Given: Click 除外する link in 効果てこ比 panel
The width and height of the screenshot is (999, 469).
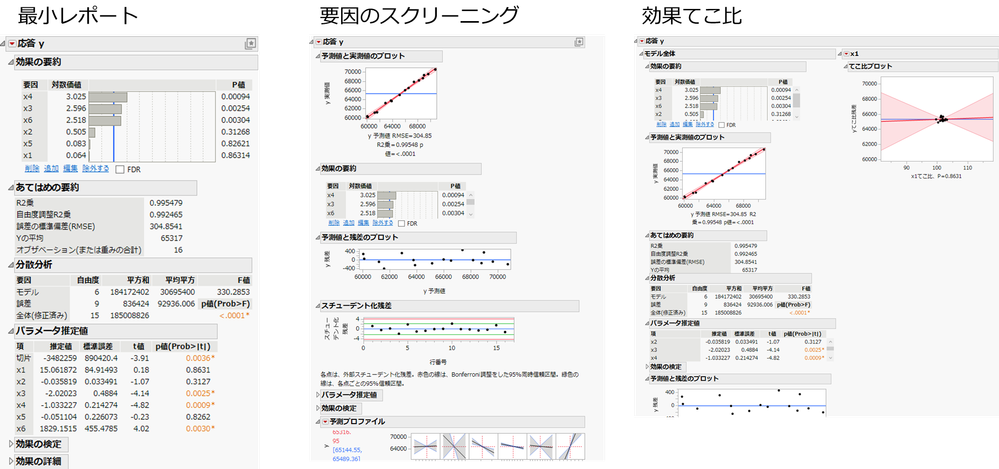Looking at the screenshot, I should pyautogui.click(x=704, y=125).
